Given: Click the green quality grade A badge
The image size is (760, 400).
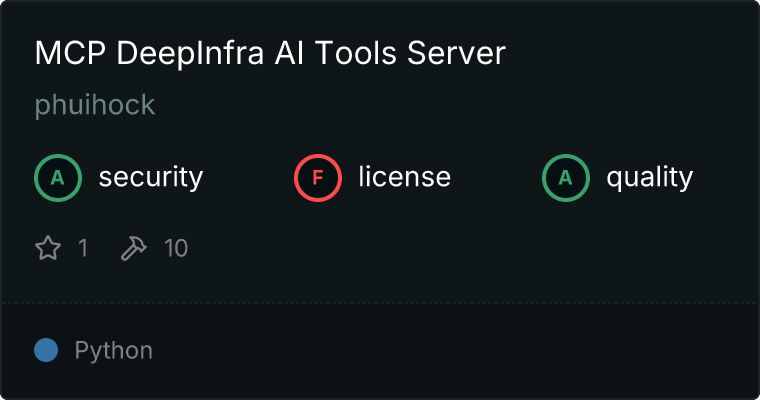Looking at the screenshot, I should pyautogui.click(x=566, y=178).
